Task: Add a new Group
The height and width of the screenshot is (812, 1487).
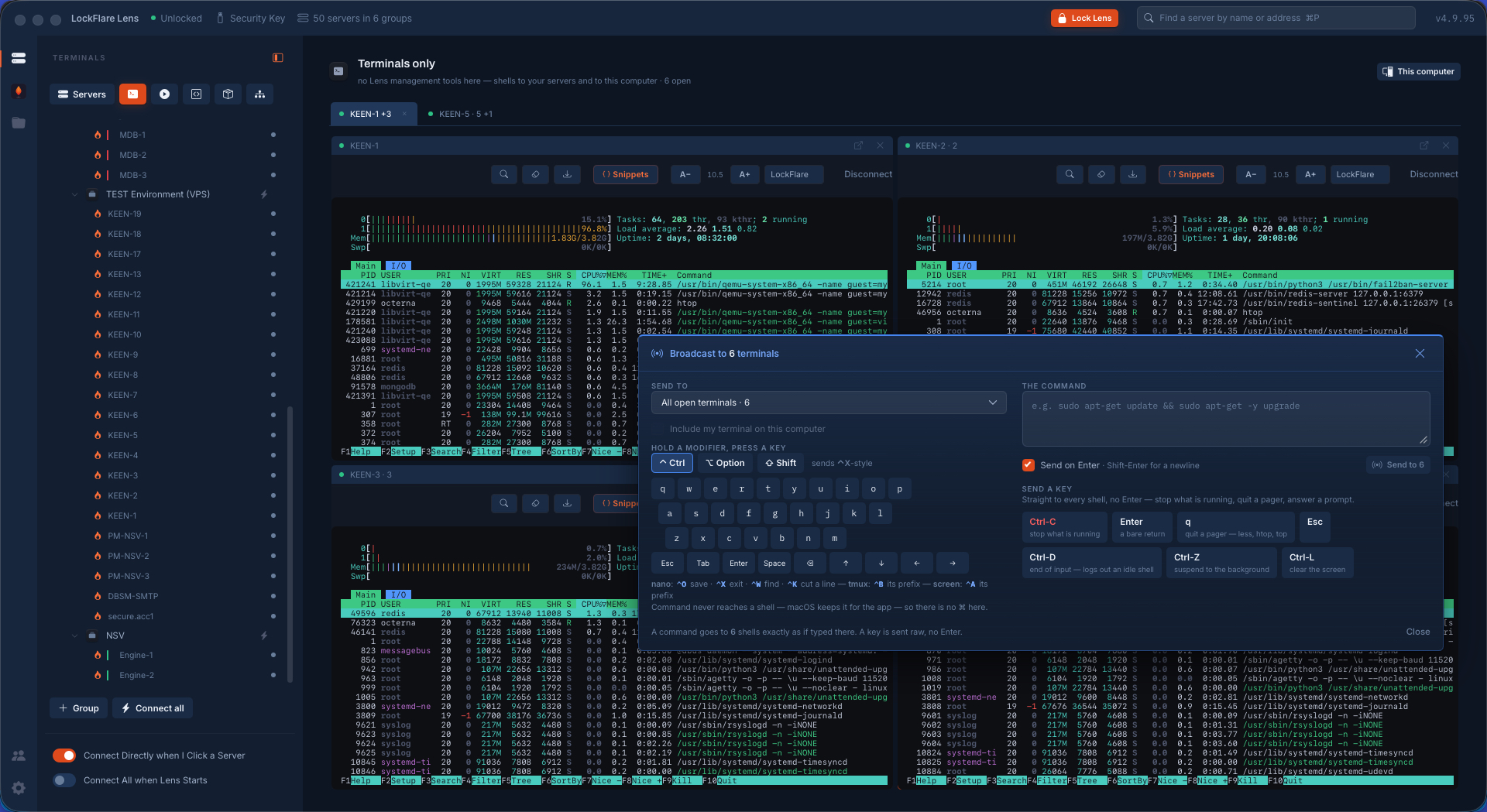Action: coord(79,708)
